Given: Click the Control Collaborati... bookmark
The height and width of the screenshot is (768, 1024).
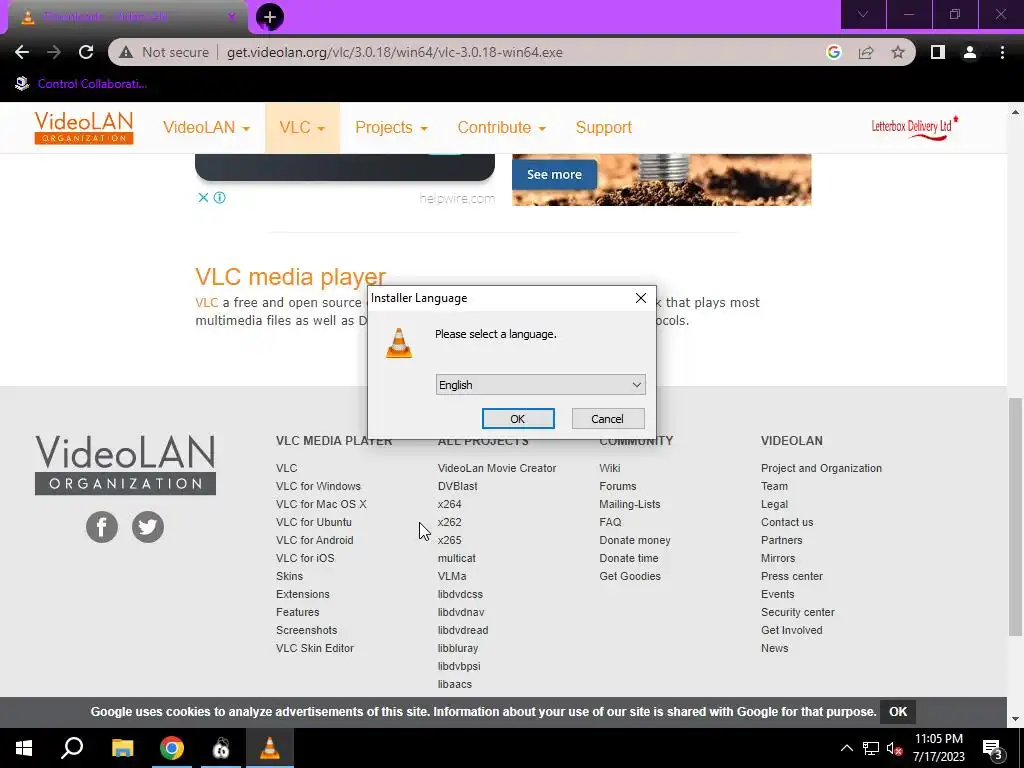Looking at the screenshot, I should point(81,84).
